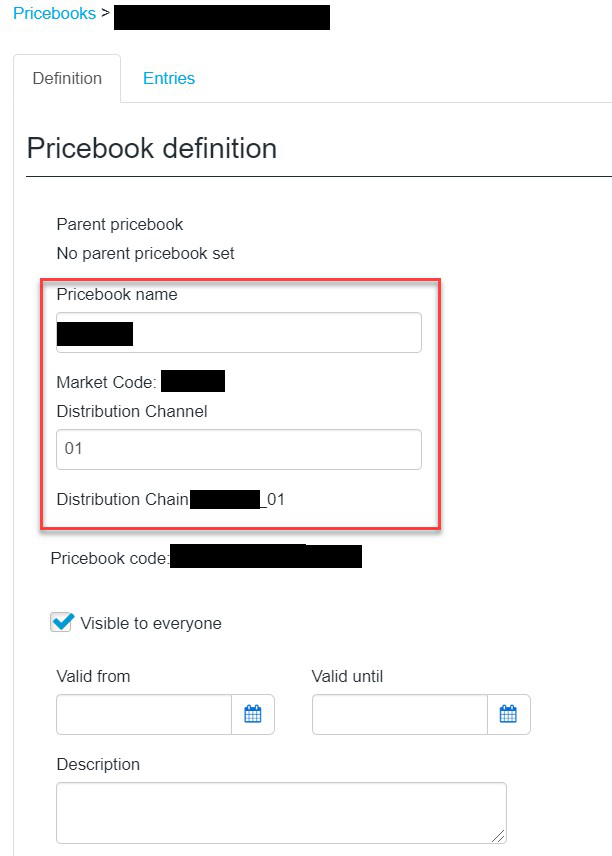Click the Valid until date field

click(x=400, y=714)
